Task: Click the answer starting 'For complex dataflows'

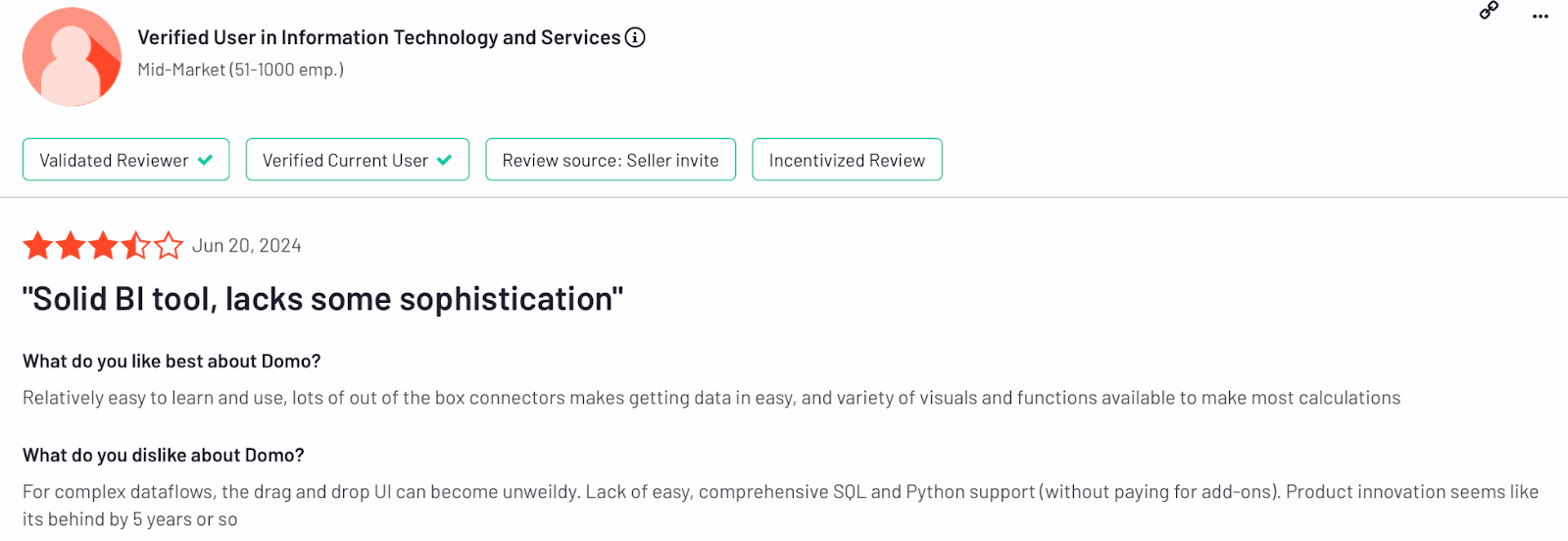Action: tap(781, 505)
